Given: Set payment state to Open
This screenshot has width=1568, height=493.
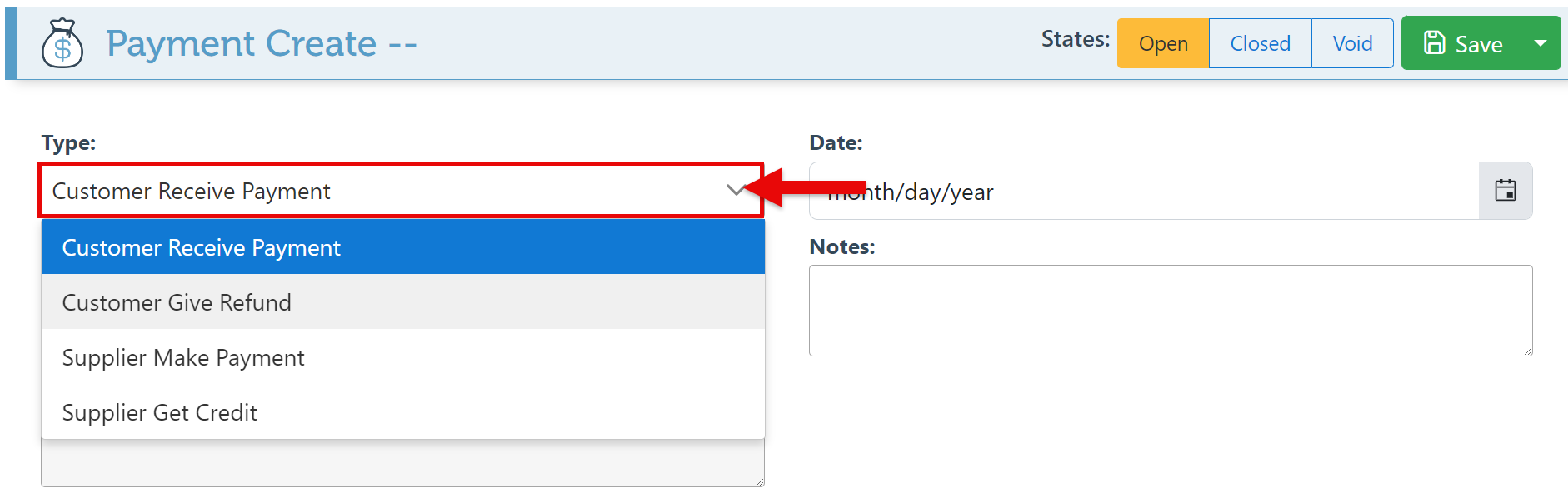Looking at the screenshot, I should pos(1163,43).
